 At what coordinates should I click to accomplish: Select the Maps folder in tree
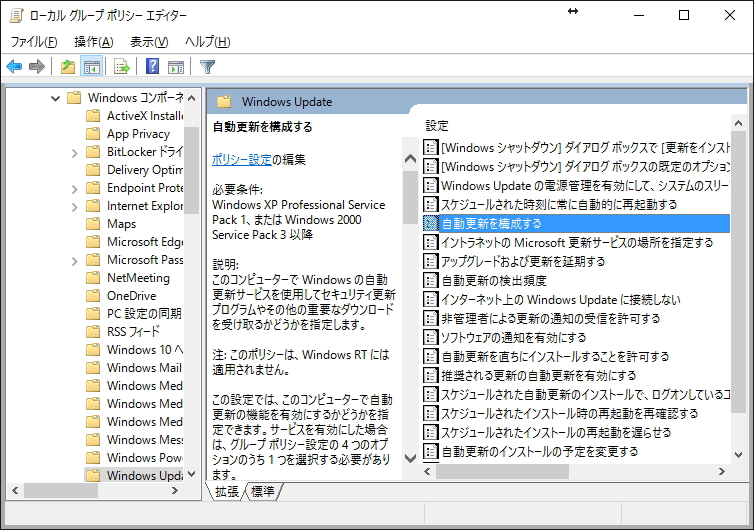pos(122,224)
